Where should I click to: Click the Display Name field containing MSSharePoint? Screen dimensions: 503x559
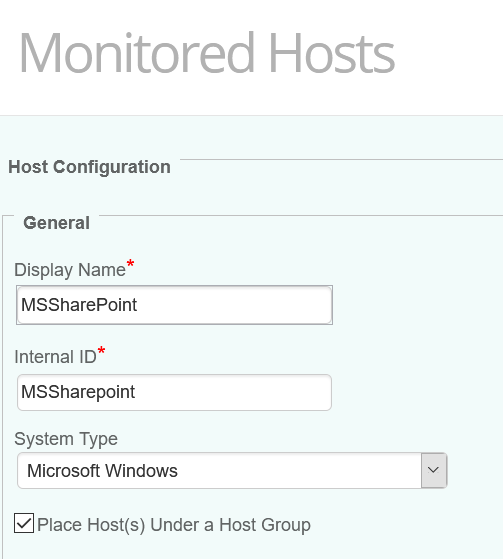point(174,305)
